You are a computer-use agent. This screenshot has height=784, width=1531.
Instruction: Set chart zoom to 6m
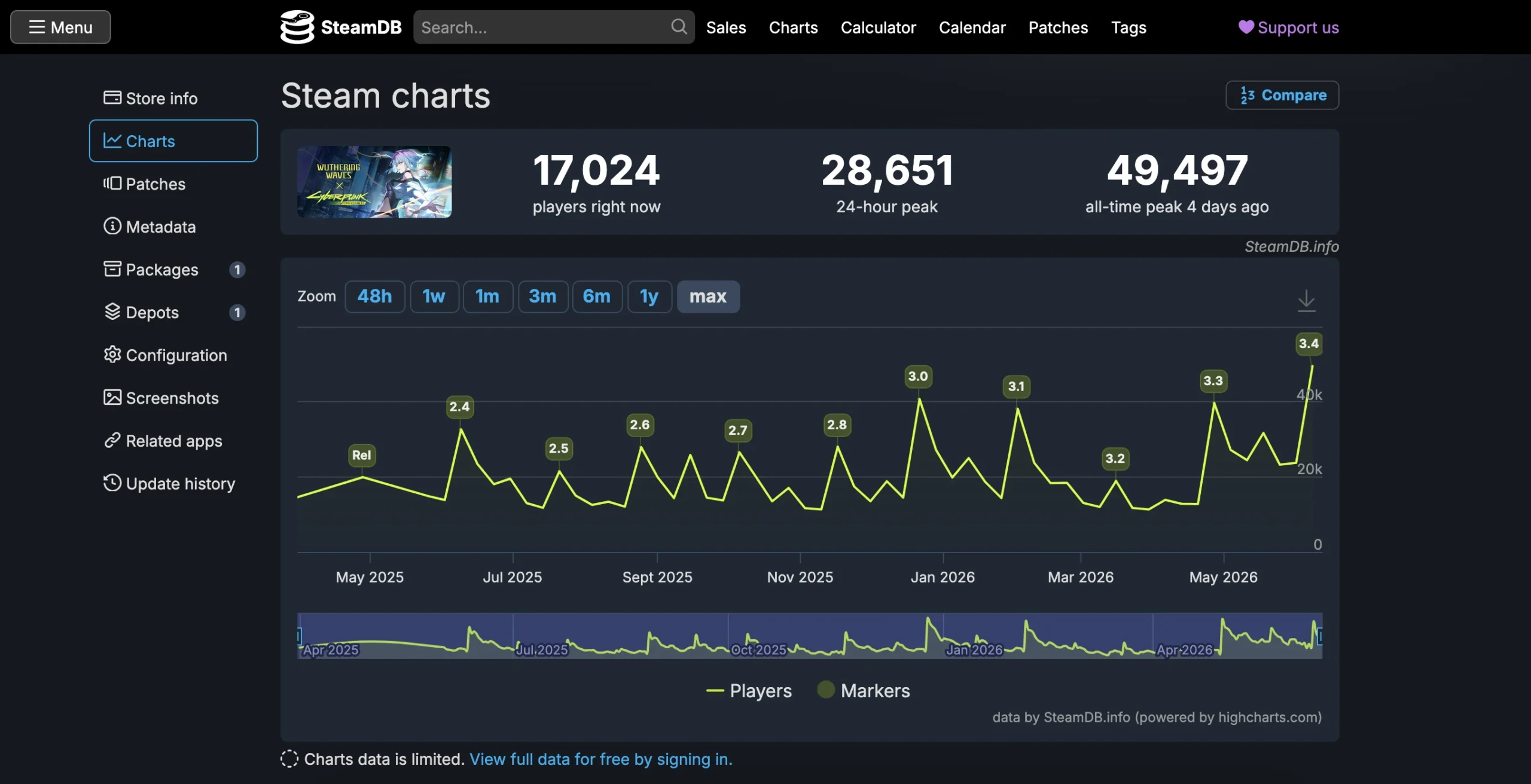(597, 297)
